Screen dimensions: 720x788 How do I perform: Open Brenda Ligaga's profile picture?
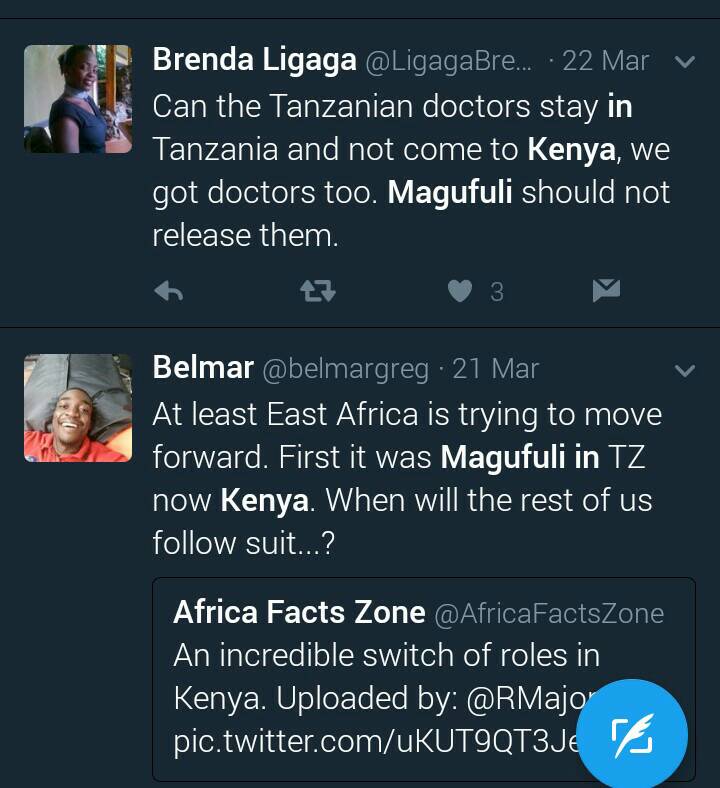coord(77,98)
